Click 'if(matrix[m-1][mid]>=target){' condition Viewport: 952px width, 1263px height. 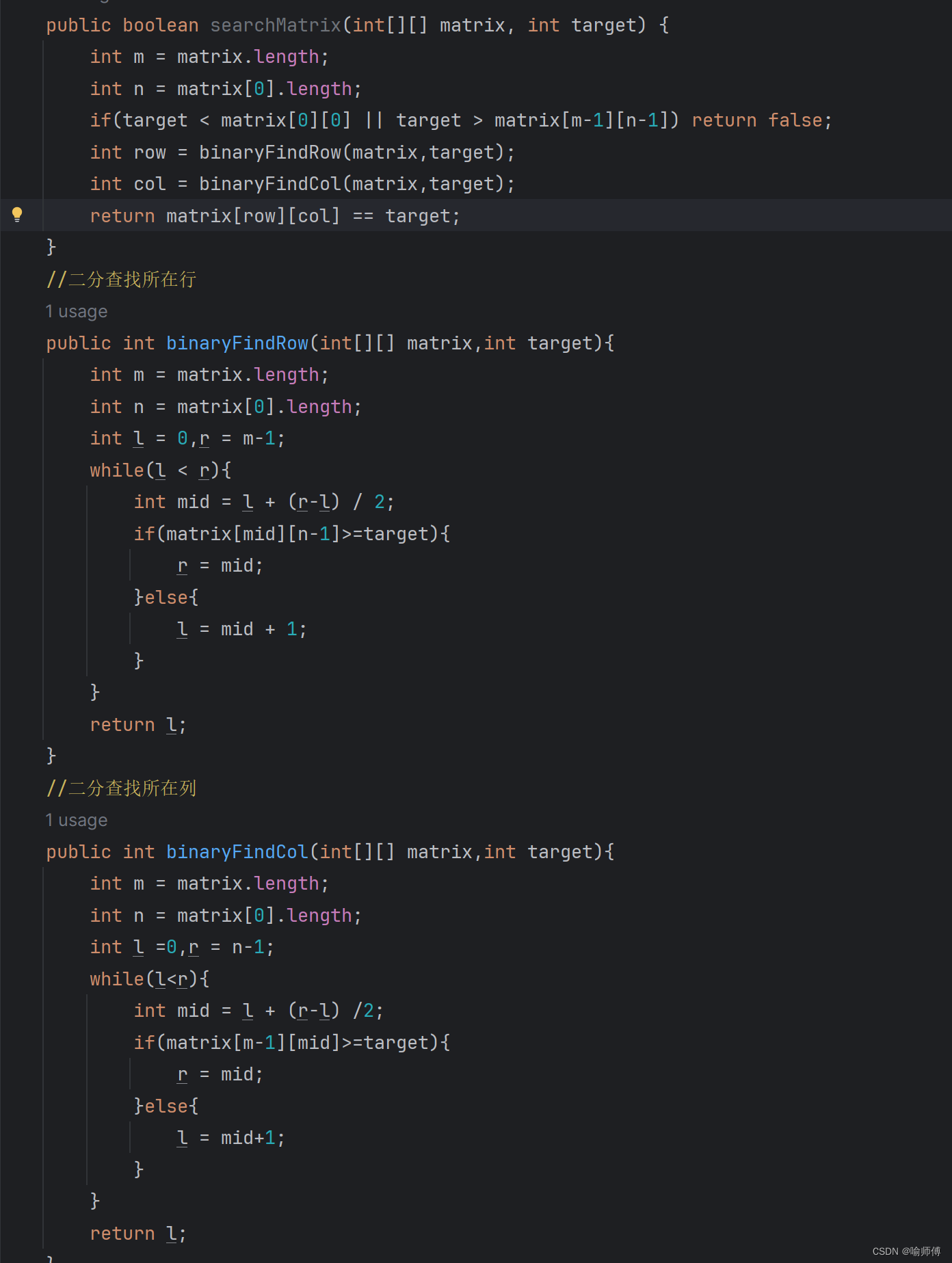click(x=292, y=1043)
